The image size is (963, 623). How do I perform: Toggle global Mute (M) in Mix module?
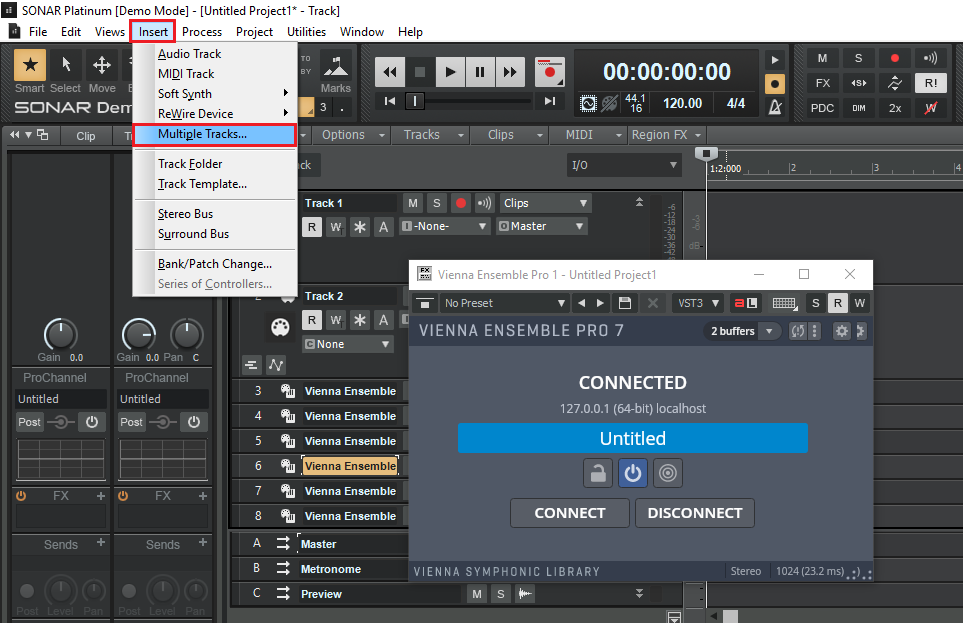tap(822, 58)
